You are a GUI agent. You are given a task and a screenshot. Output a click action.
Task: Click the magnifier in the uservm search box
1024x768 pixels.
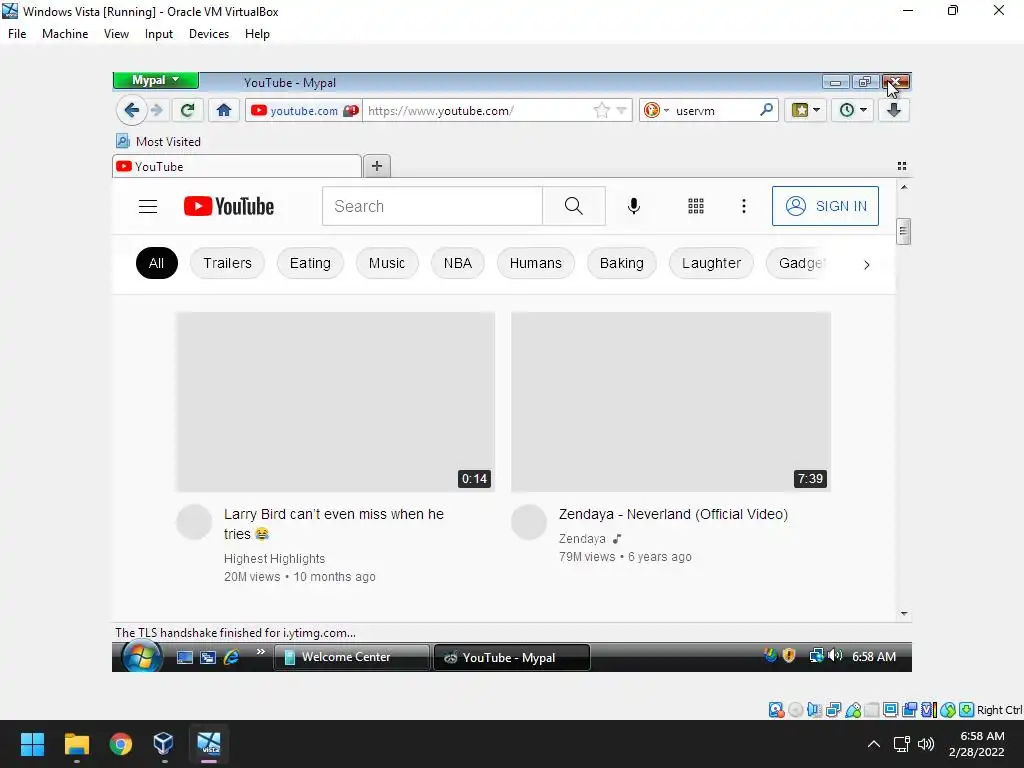[767, 110]
